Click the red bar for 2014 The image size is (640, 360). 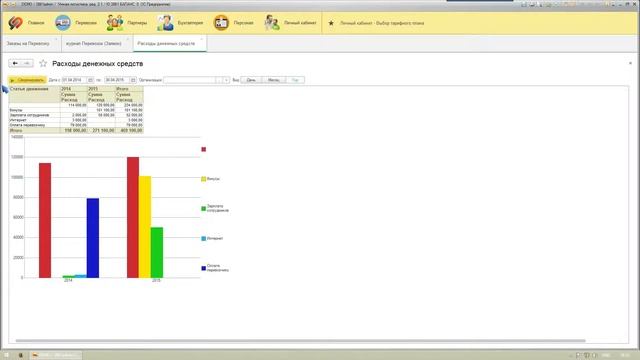pos(45,220)
